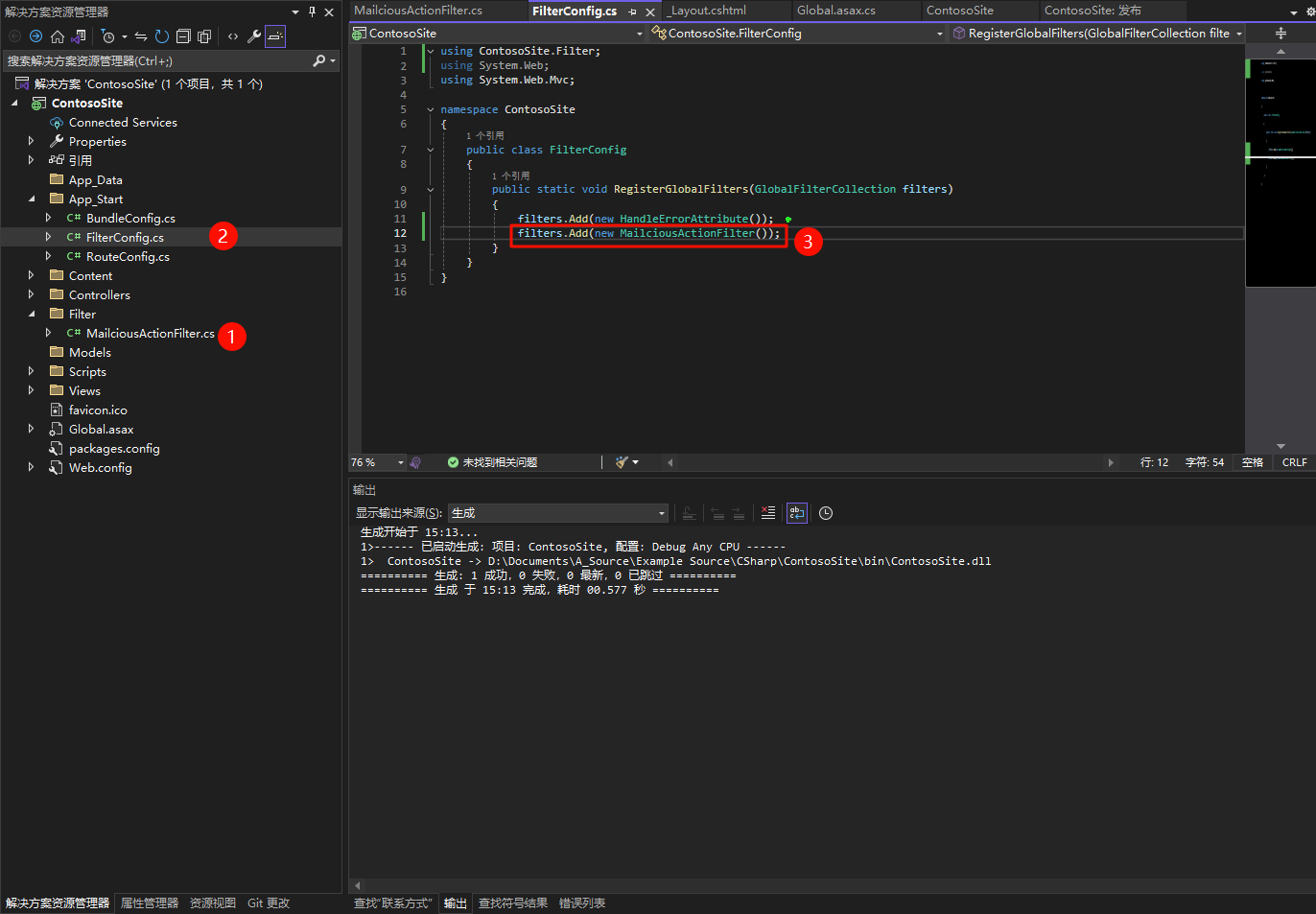Toggle the preview selected items button

click(275, 36)
